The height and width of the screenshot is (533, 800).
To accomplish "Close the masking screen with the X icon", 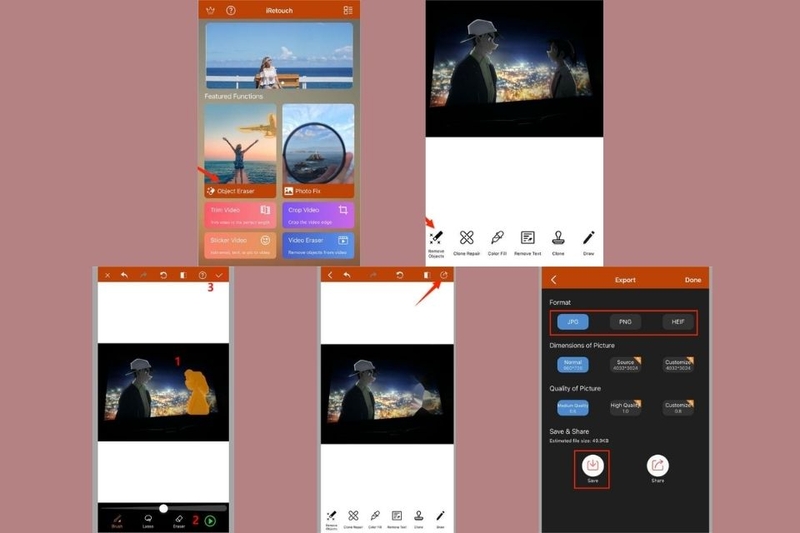I will 107,275.
